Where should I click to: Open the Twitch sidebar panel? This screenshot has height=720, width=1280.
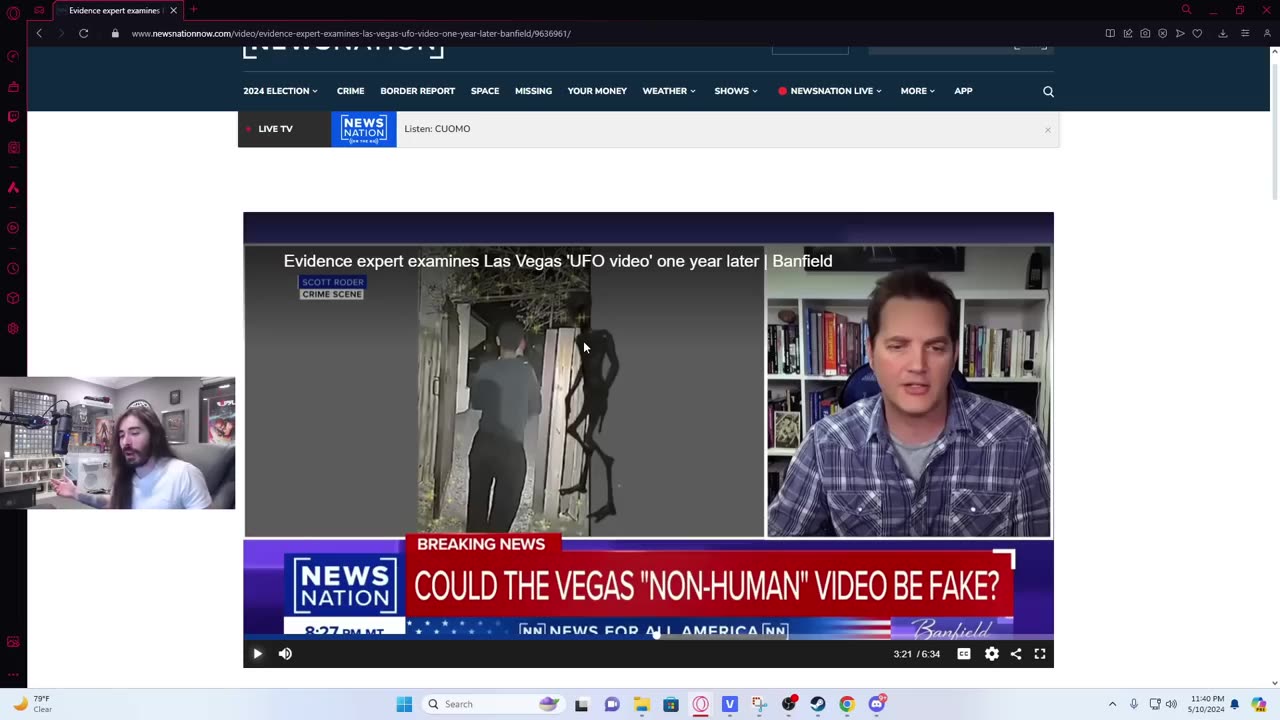click(x=13, y=117)
